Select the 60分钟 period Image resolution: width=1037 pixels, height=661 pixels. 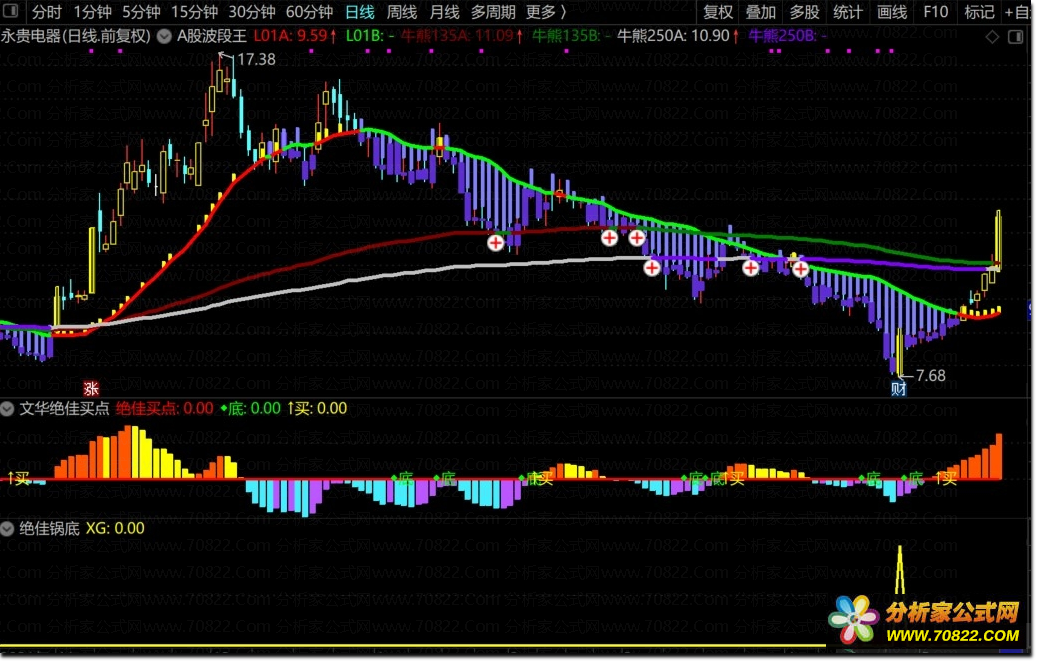pyautogui.click(x=310, y=12)
